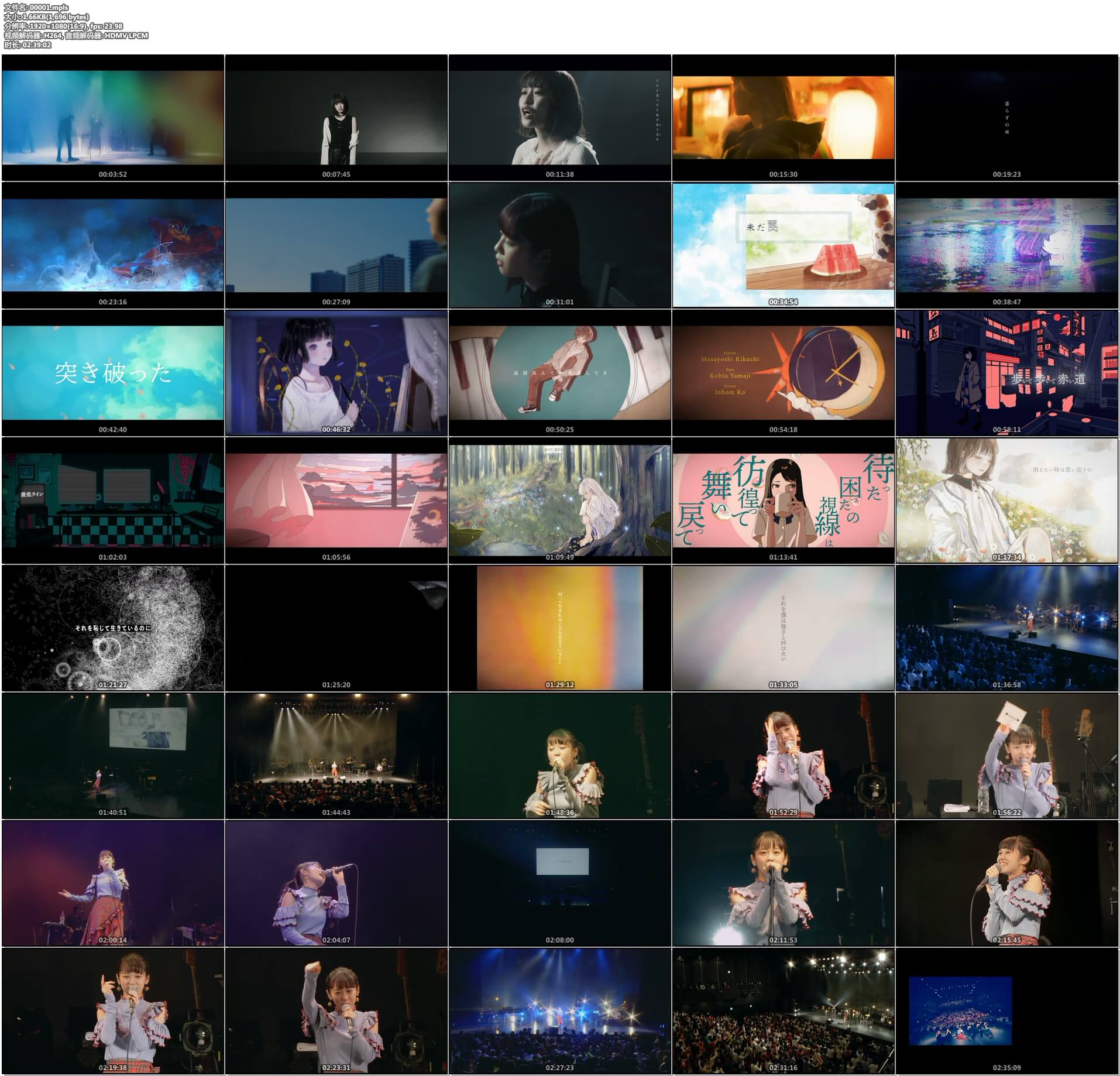
Task: Click the pale rainbow frame at 01:33:05
Action: pos(784,628)
